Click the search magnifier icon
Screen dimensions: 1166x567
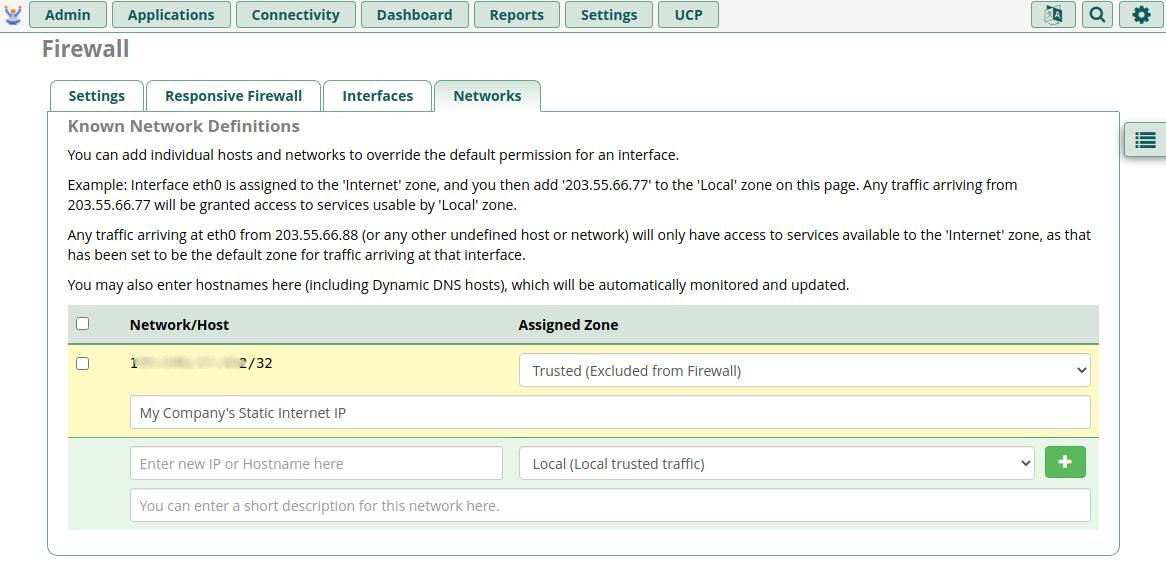pos(1098,15)
